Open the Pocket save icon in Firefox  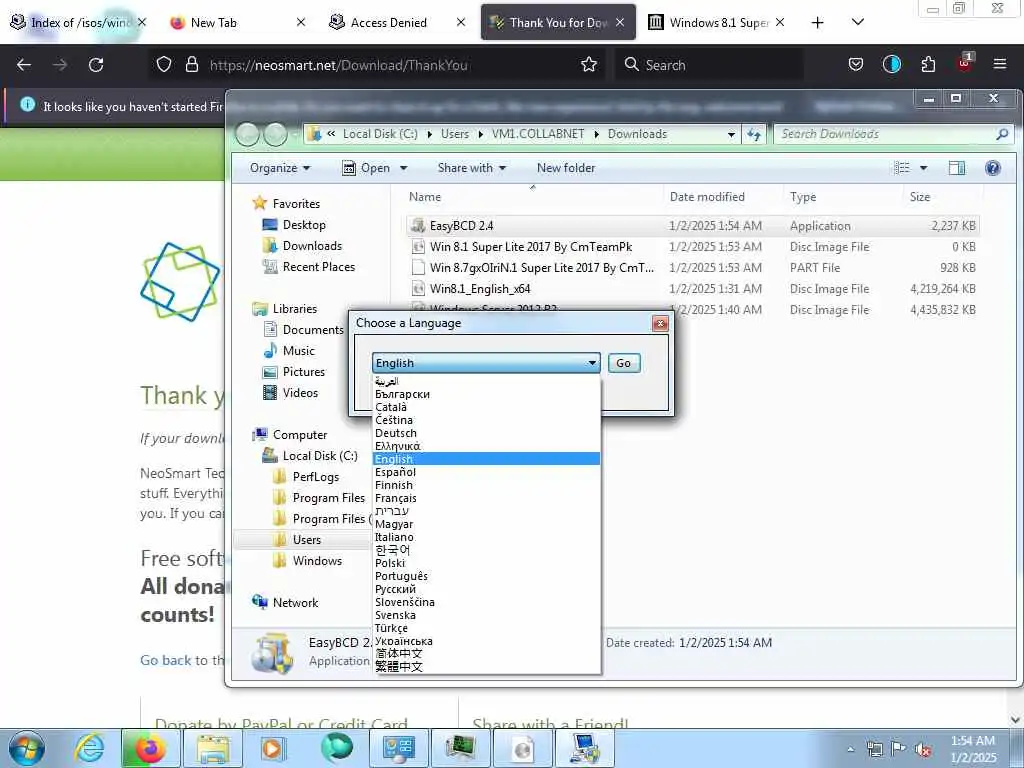[856, 64]
